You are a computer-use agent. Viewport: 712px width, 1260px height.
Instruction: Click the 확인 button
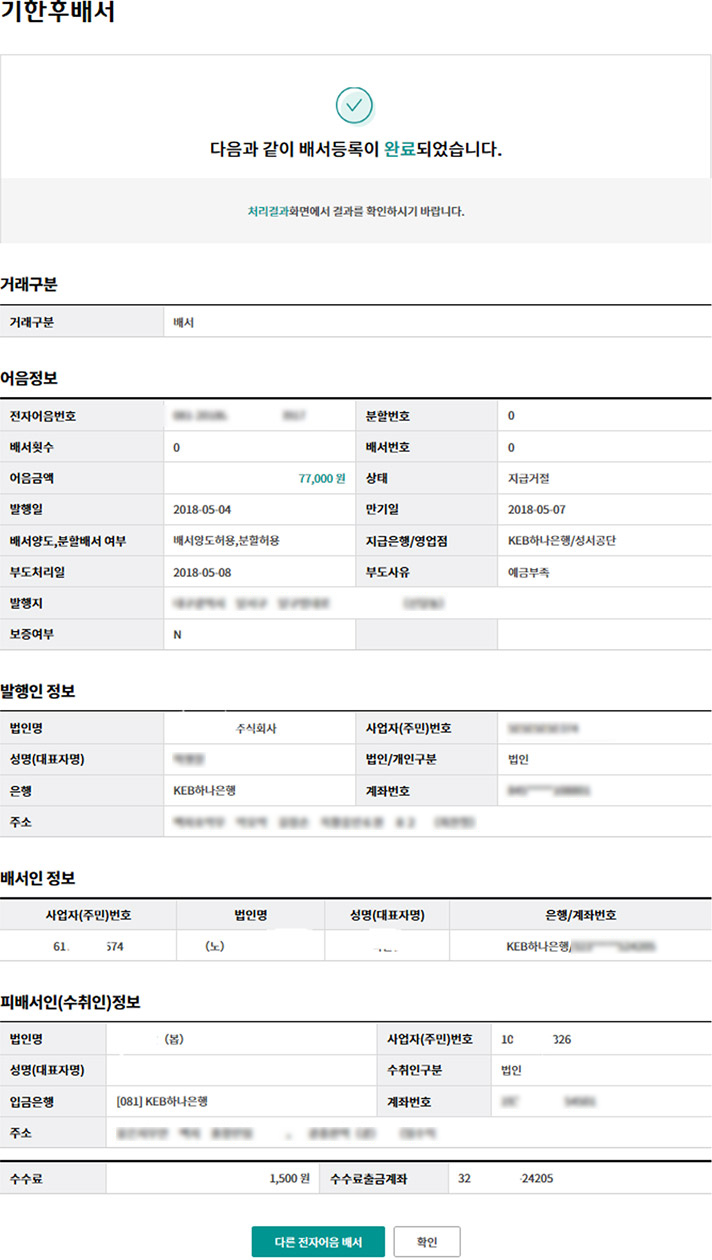click(x=427, y=1242)
